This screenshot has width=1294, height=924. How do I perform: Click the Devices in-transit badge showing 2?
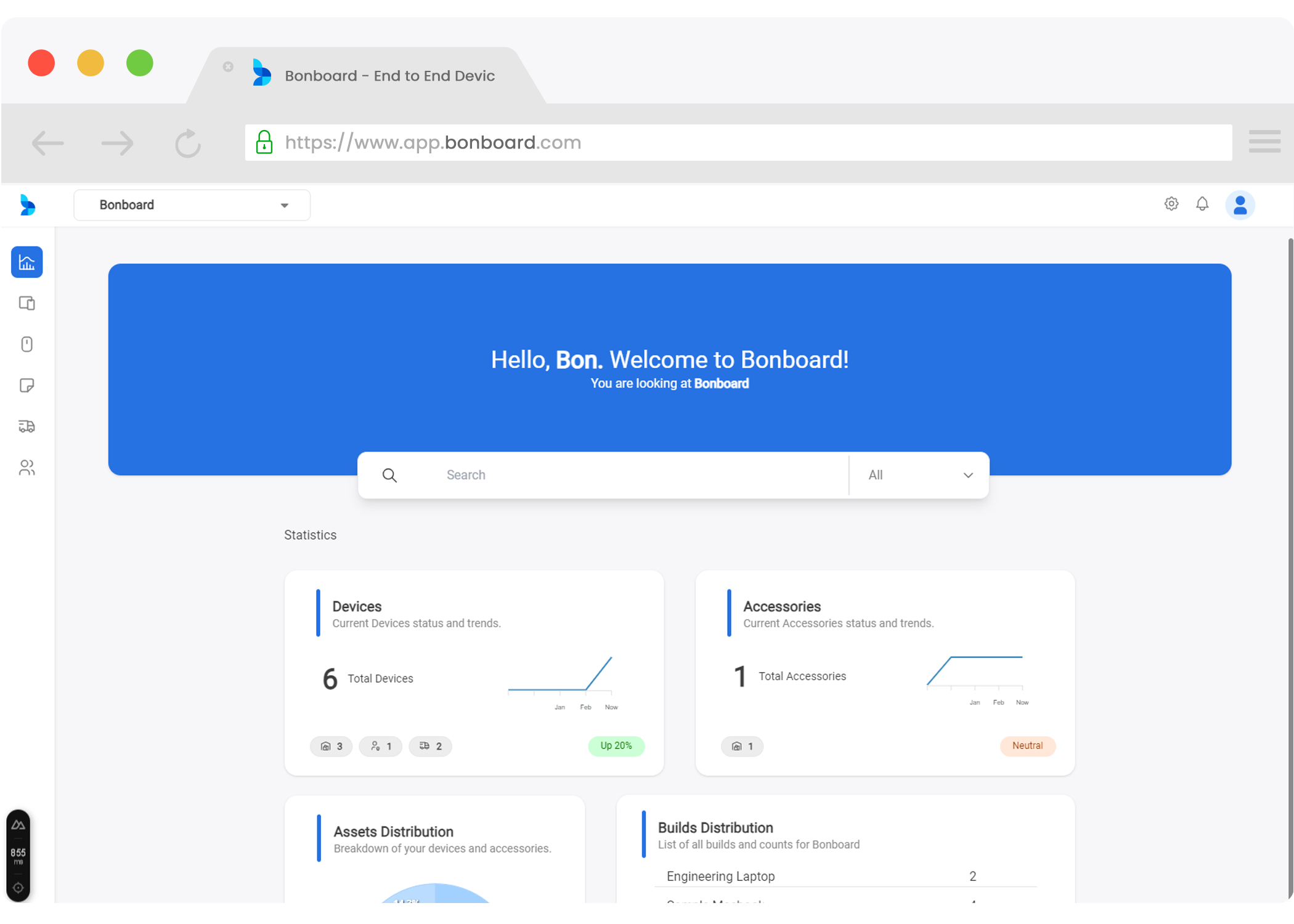tap(431, 746)
